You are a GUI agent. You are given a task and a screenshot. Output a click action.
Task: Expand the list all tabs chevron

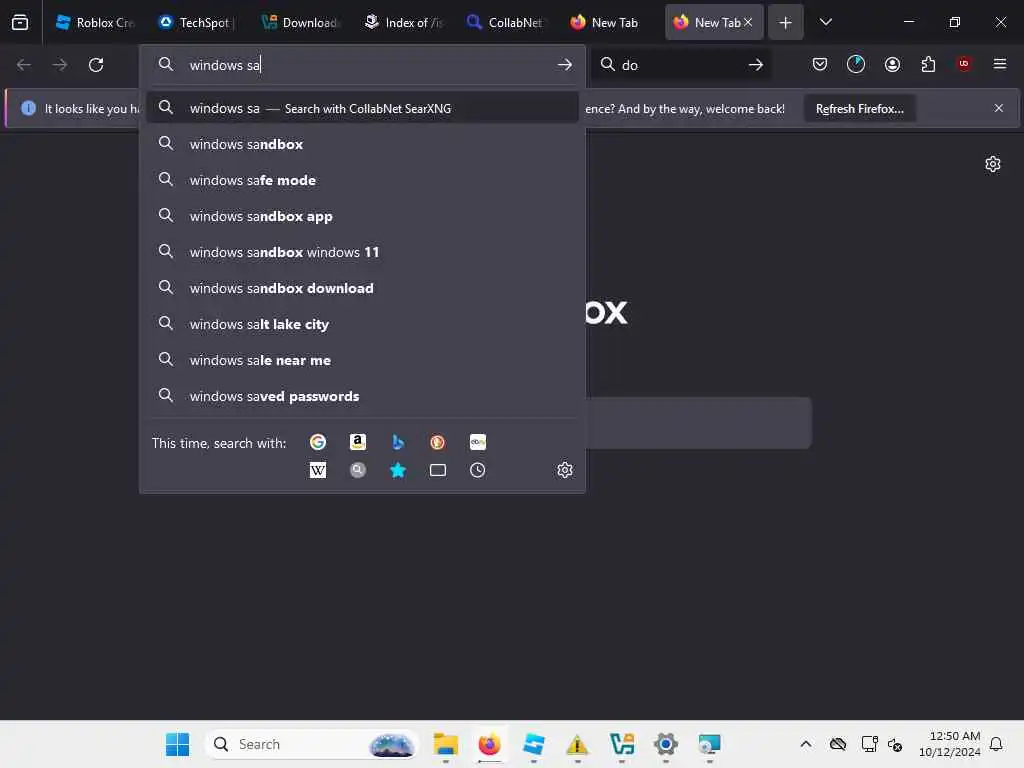click(x=825, y=22)
